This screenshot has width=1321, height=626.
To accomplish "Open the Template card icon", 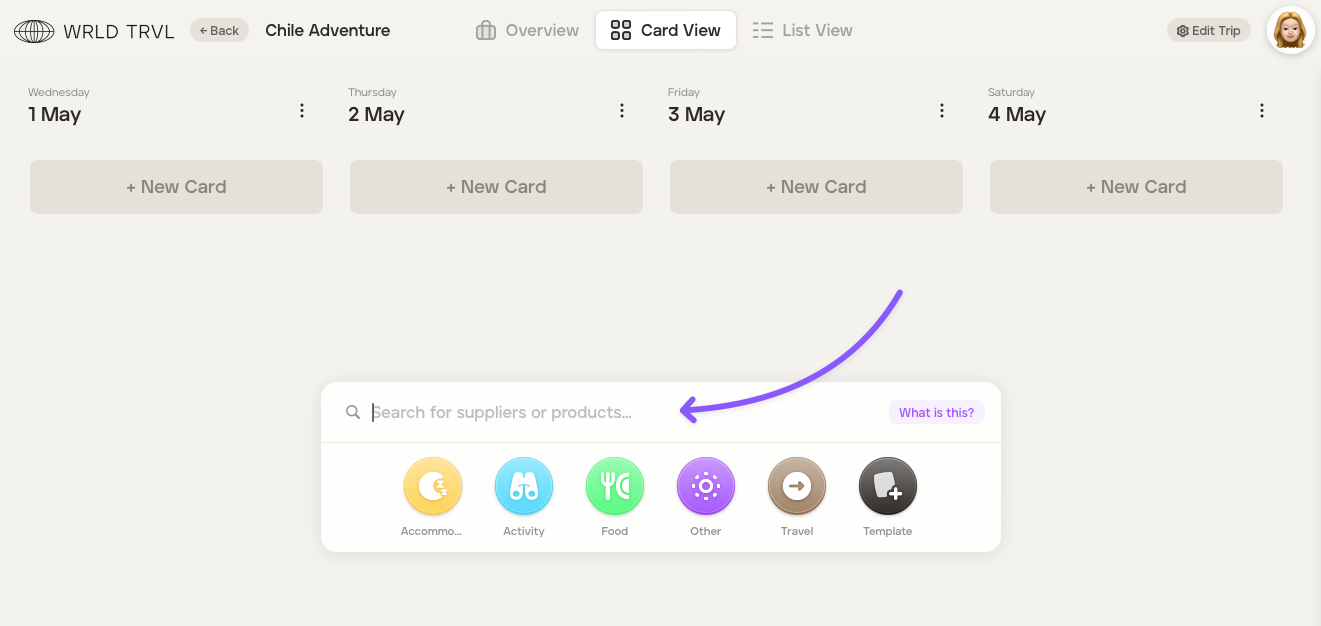I will pyautogui.click(x=887, y=487).
